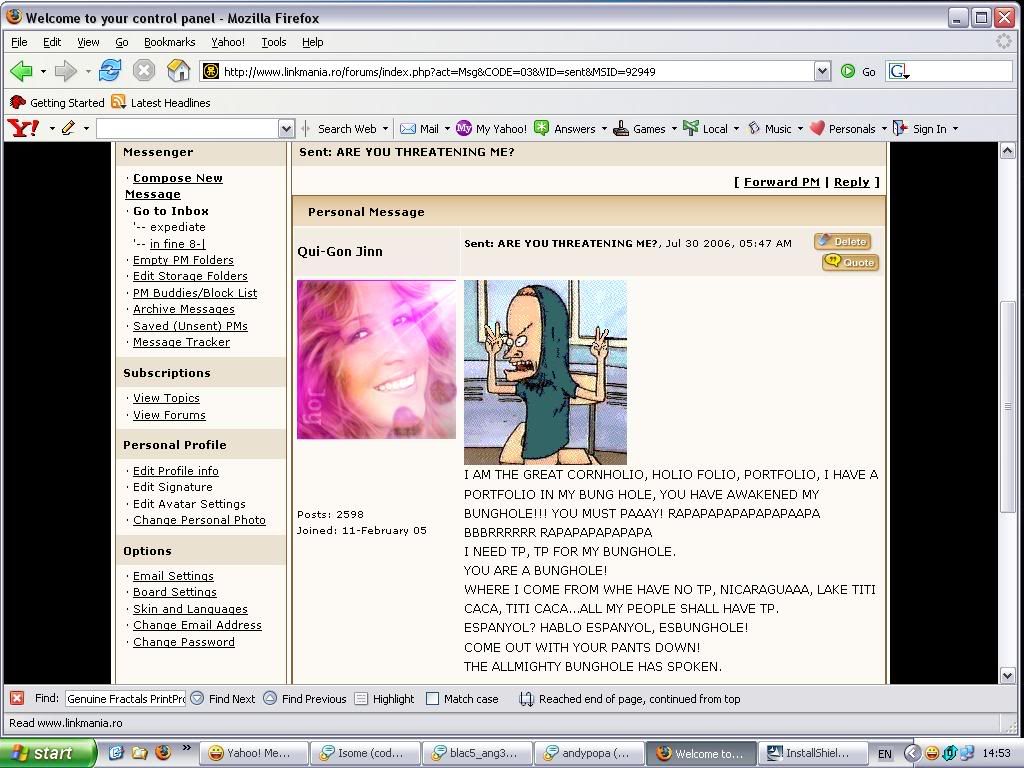The height and width of the screenshot is (768, 1024).
Task: Click the Yahoo toolbar search field
Action: pyautogui.click(x=187, y=129)
